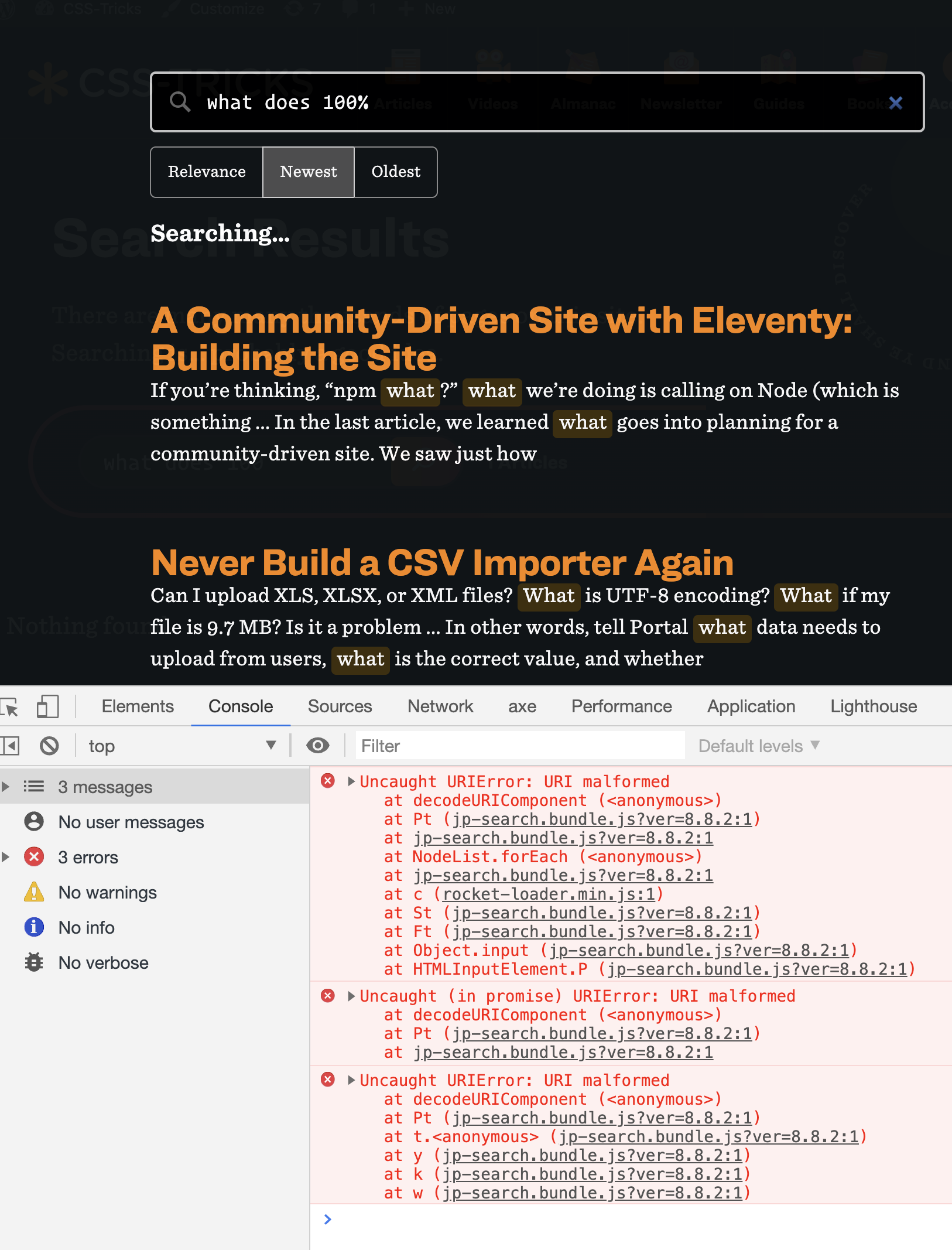The height and width of the screenshot is (1250, 952).
Task: Click the user messages person icon
Action: [34, 821]
